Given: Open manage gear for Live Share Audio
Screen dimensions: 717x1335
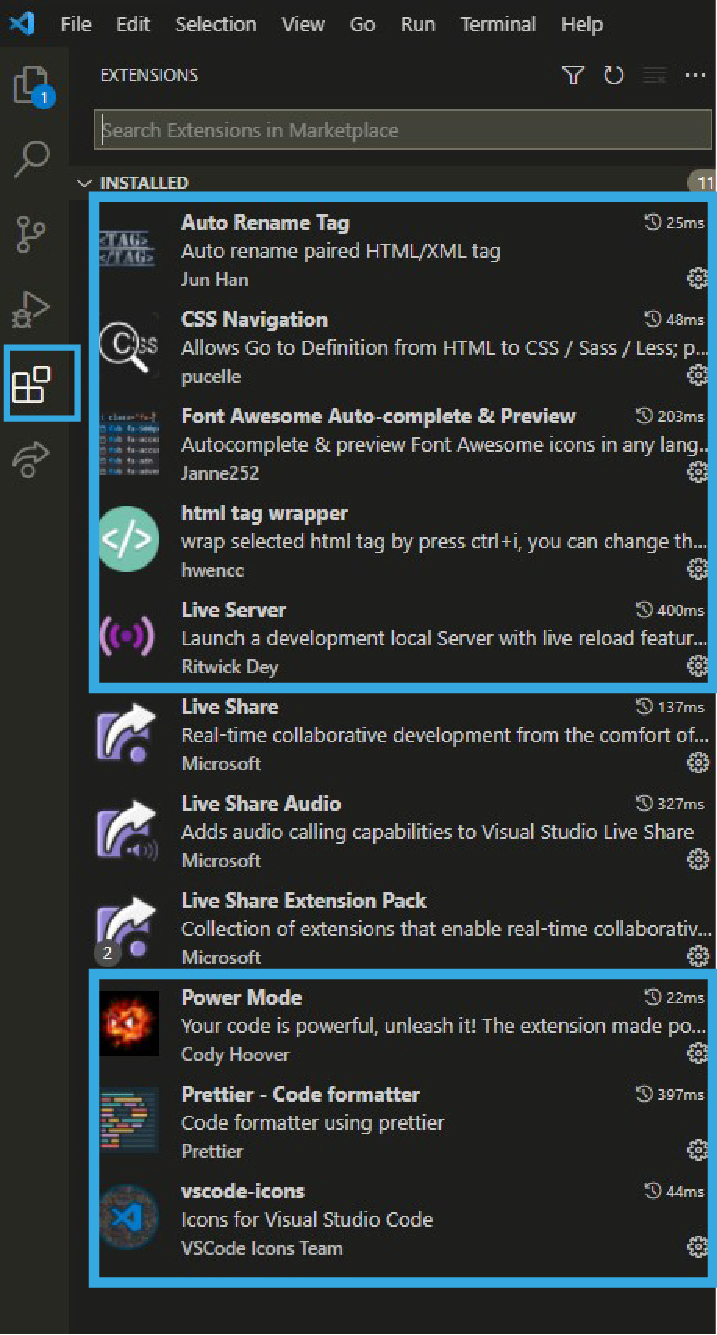Looking at the screenshot, I should 698,860.
